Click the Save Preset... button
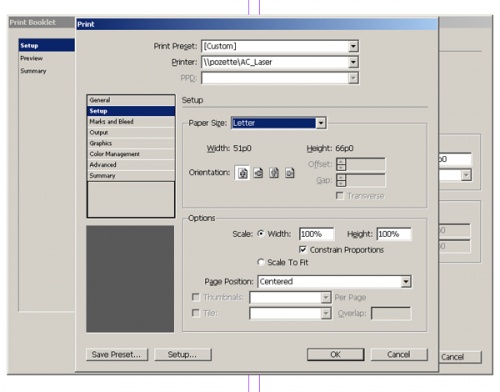 coord(117,354)
